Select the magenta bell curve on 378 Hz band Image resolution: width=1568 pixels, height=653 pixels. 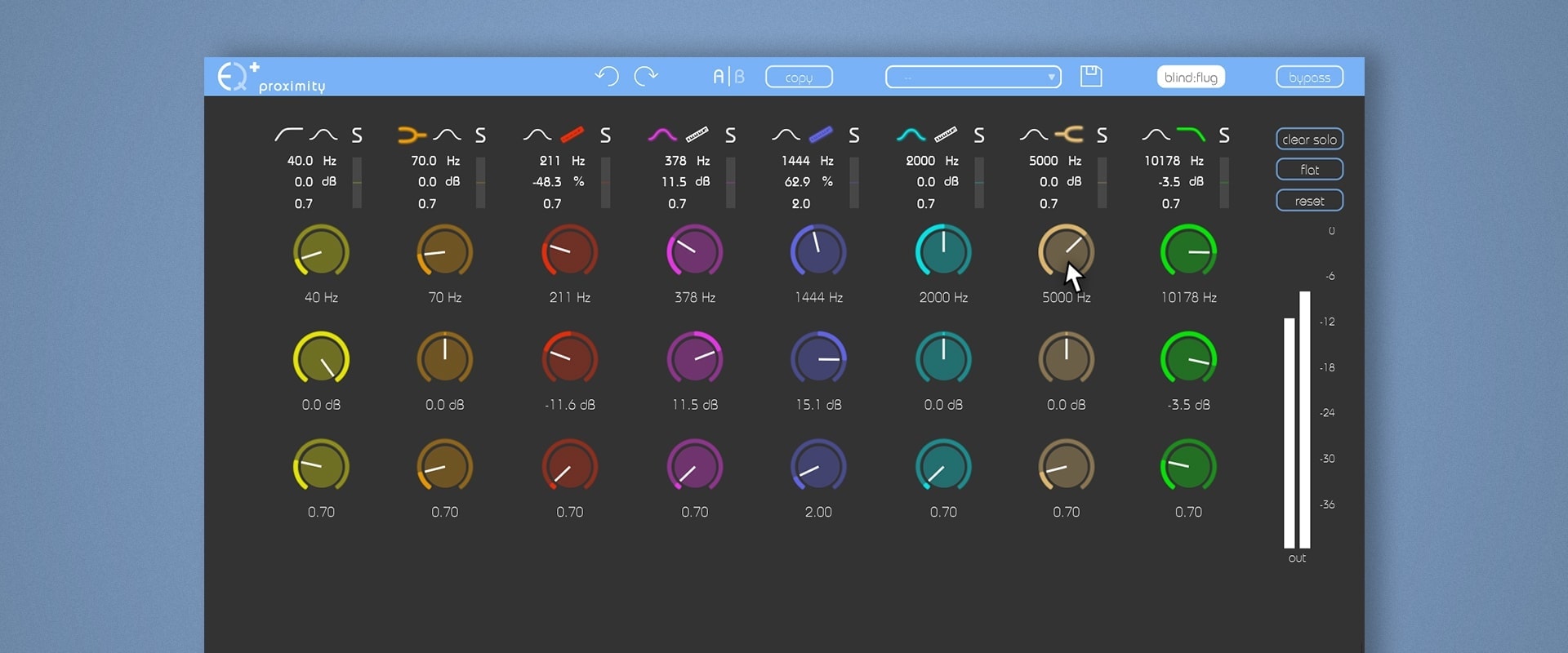click(661, 135)
